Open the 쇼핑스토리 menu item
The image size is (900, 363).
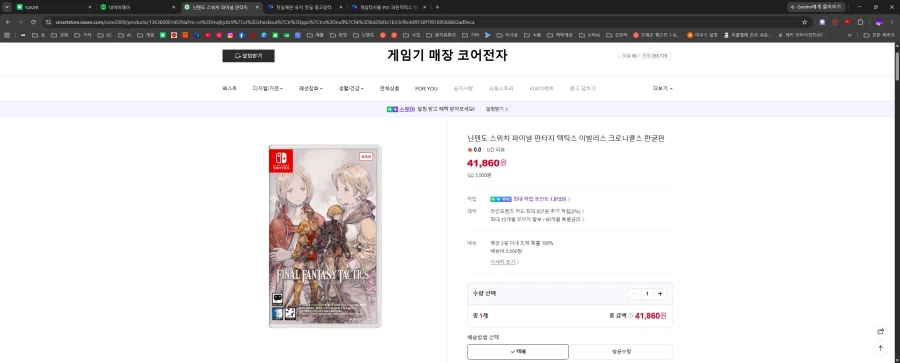click(x=501, y=88)
